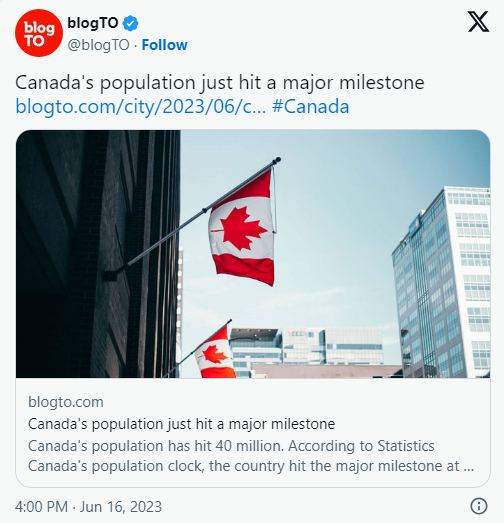This screenshot has width=504, height=523.
Task: Click the smaller lower Canadian flag in photo
Action: point(214,353)
